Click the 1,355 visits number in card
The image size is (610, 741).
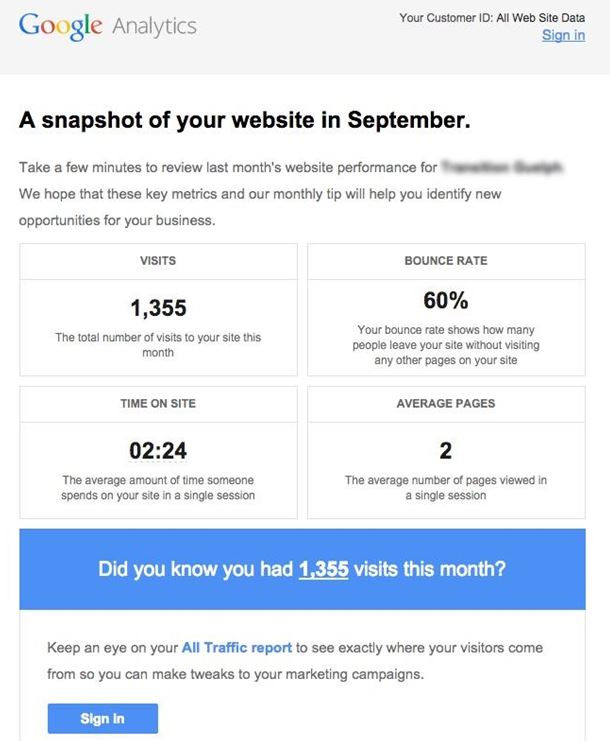tap(158, 308)
